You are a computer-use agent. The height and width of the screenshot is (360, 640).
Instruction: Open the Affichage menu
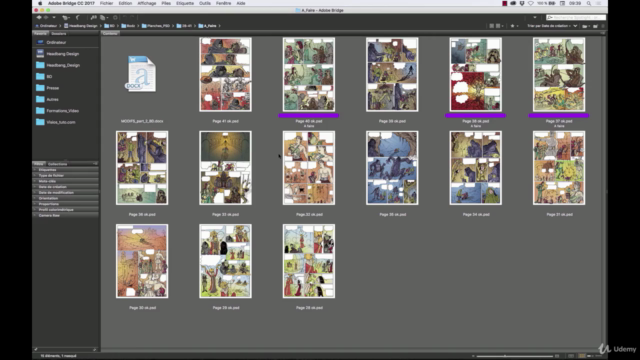(x=147, y=3)
